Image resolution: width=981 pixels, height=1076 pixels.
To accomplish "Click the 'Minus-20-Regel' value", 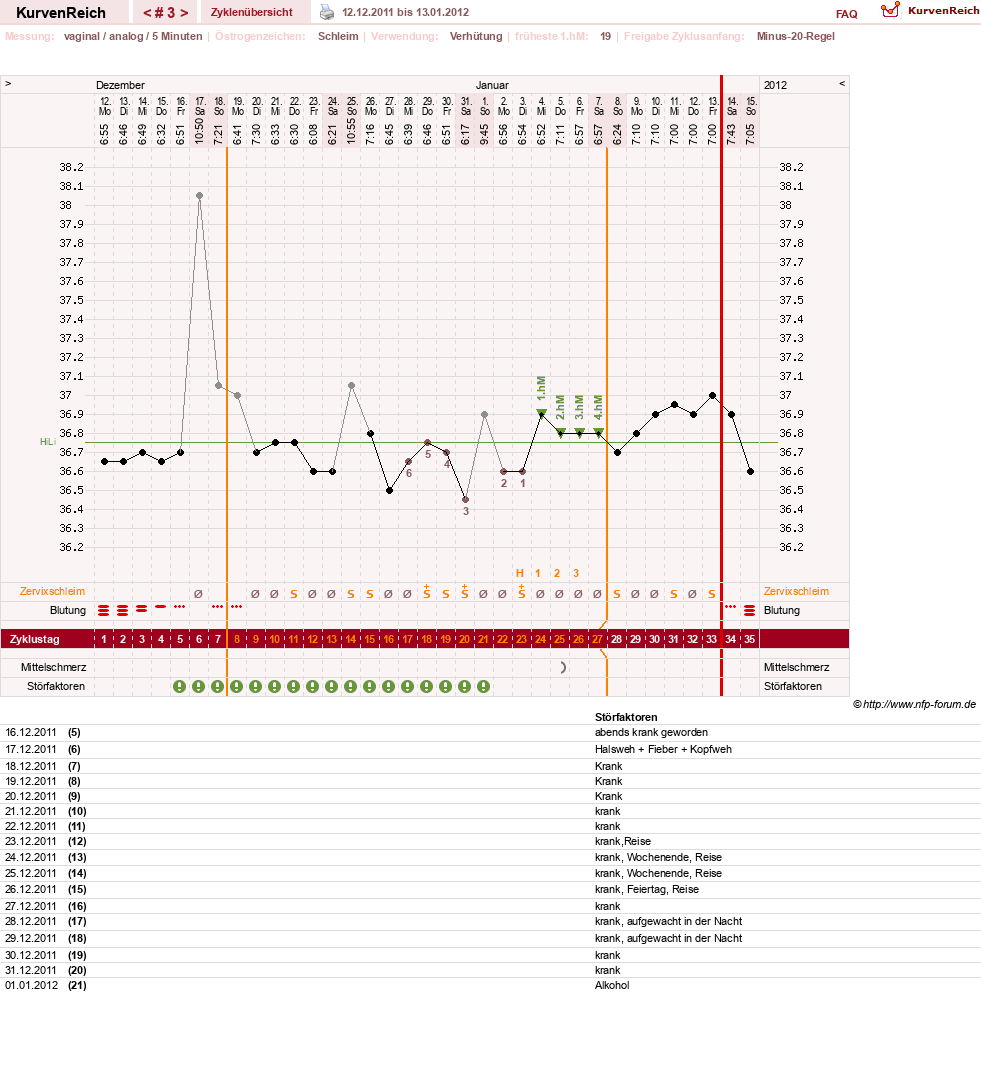I will 796,36.
